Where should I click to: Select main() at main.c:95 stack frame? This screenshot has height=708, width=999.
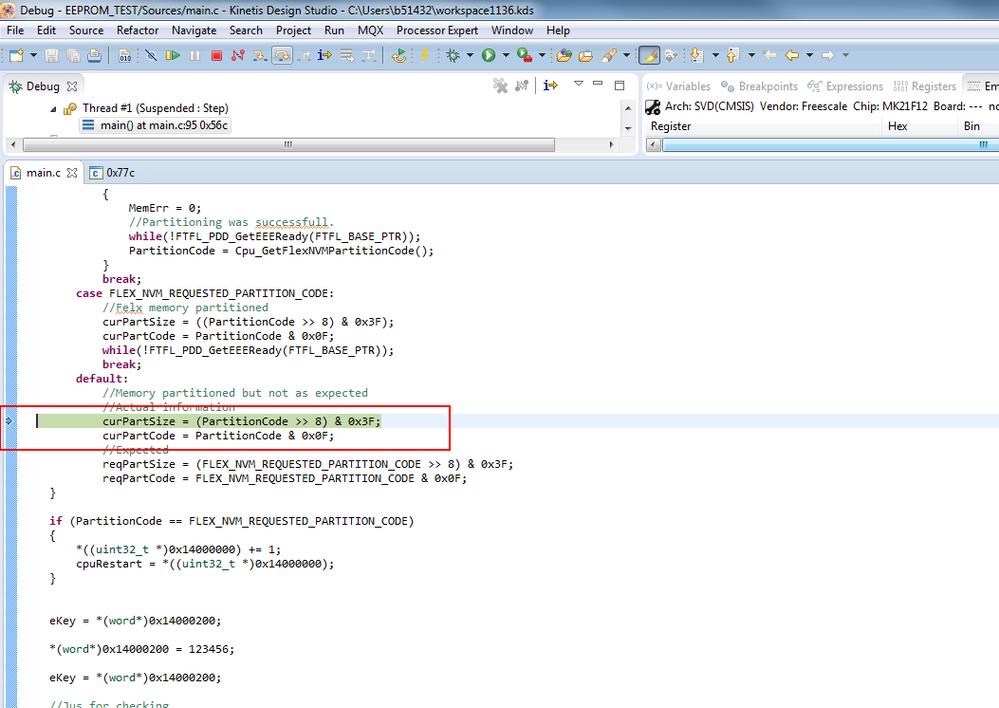[x=155, y=126]
